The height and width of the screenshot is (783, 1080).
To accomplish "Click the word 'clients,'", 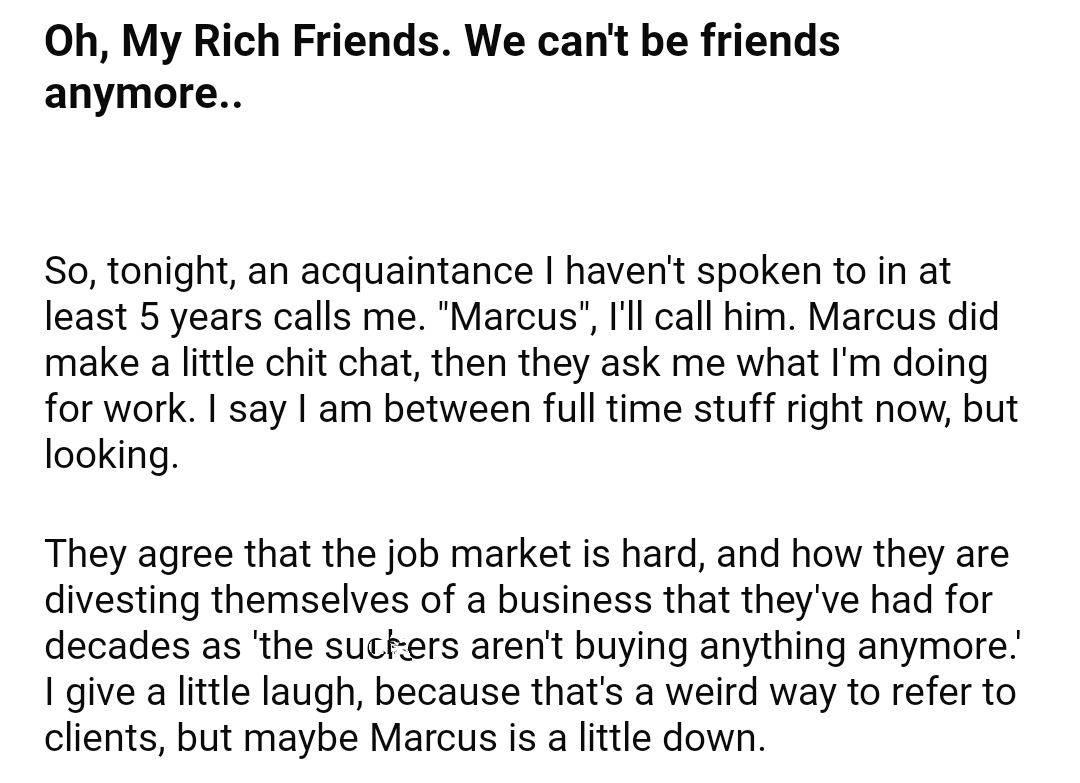I will point(105,738).
